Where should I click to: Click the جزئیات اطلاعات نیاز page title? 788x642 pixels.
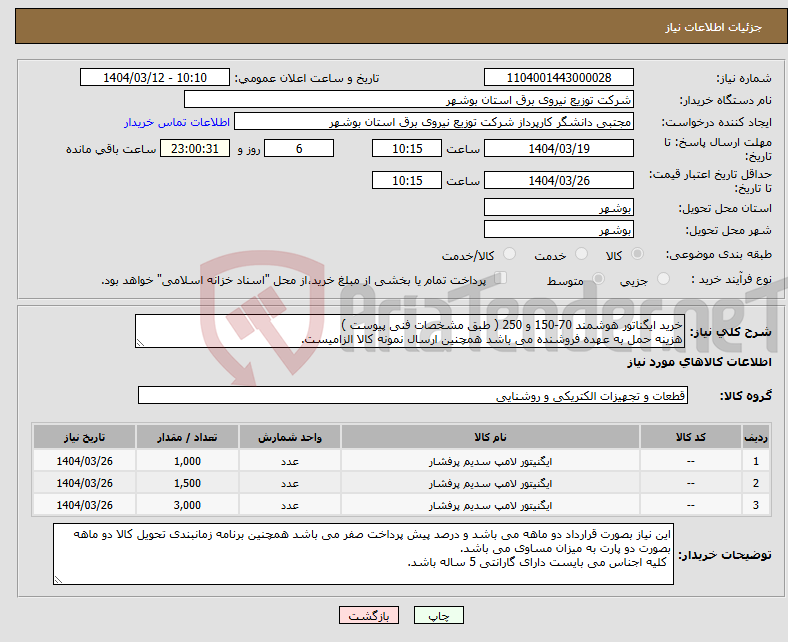coord(713,27)
